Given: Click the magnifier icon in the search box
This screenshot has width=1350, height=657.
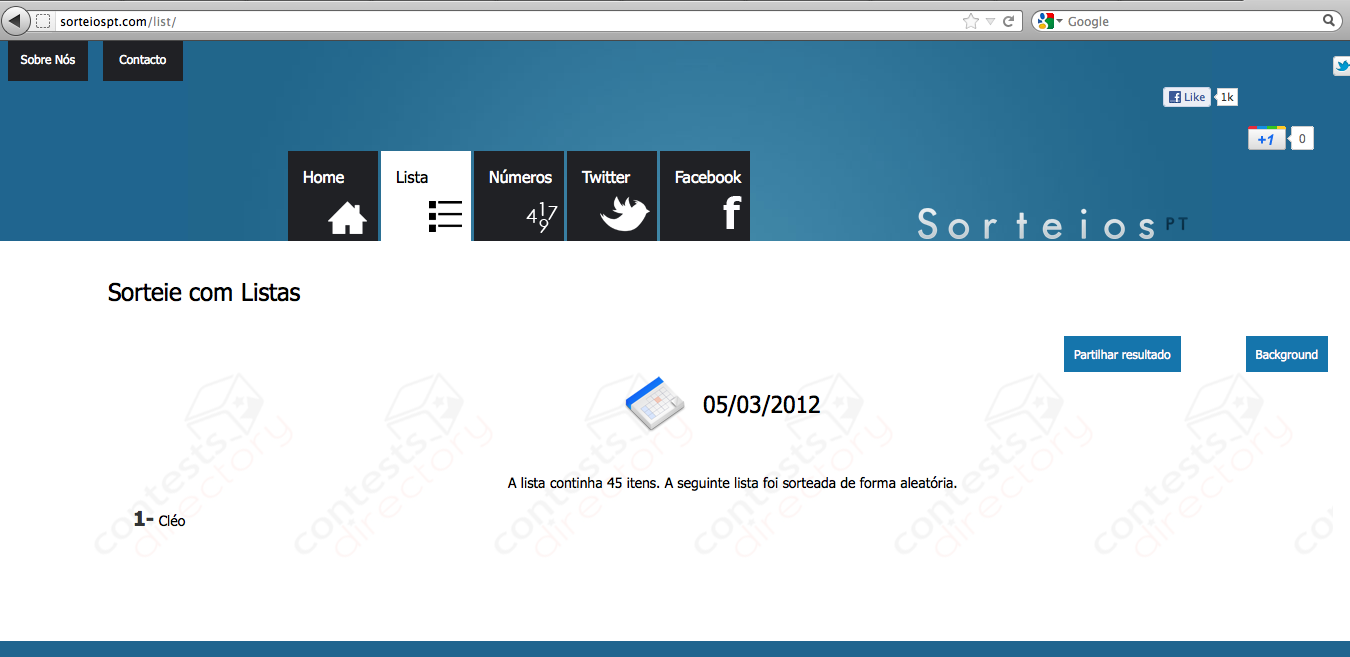Looking at the screenshot, I should pyautogui.click(x=1329, y=21).
